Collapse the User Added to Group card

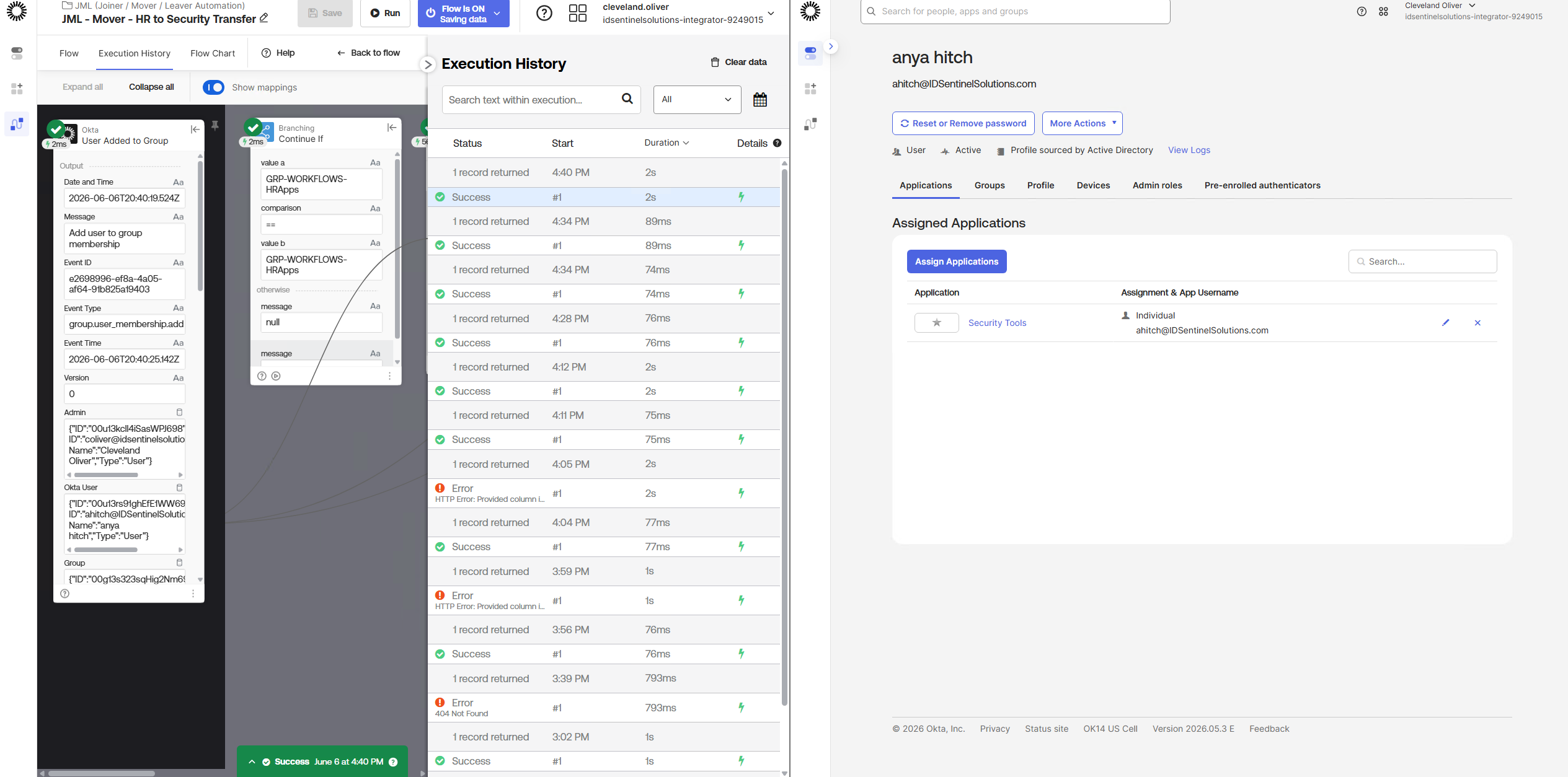(x=195, y=129)
